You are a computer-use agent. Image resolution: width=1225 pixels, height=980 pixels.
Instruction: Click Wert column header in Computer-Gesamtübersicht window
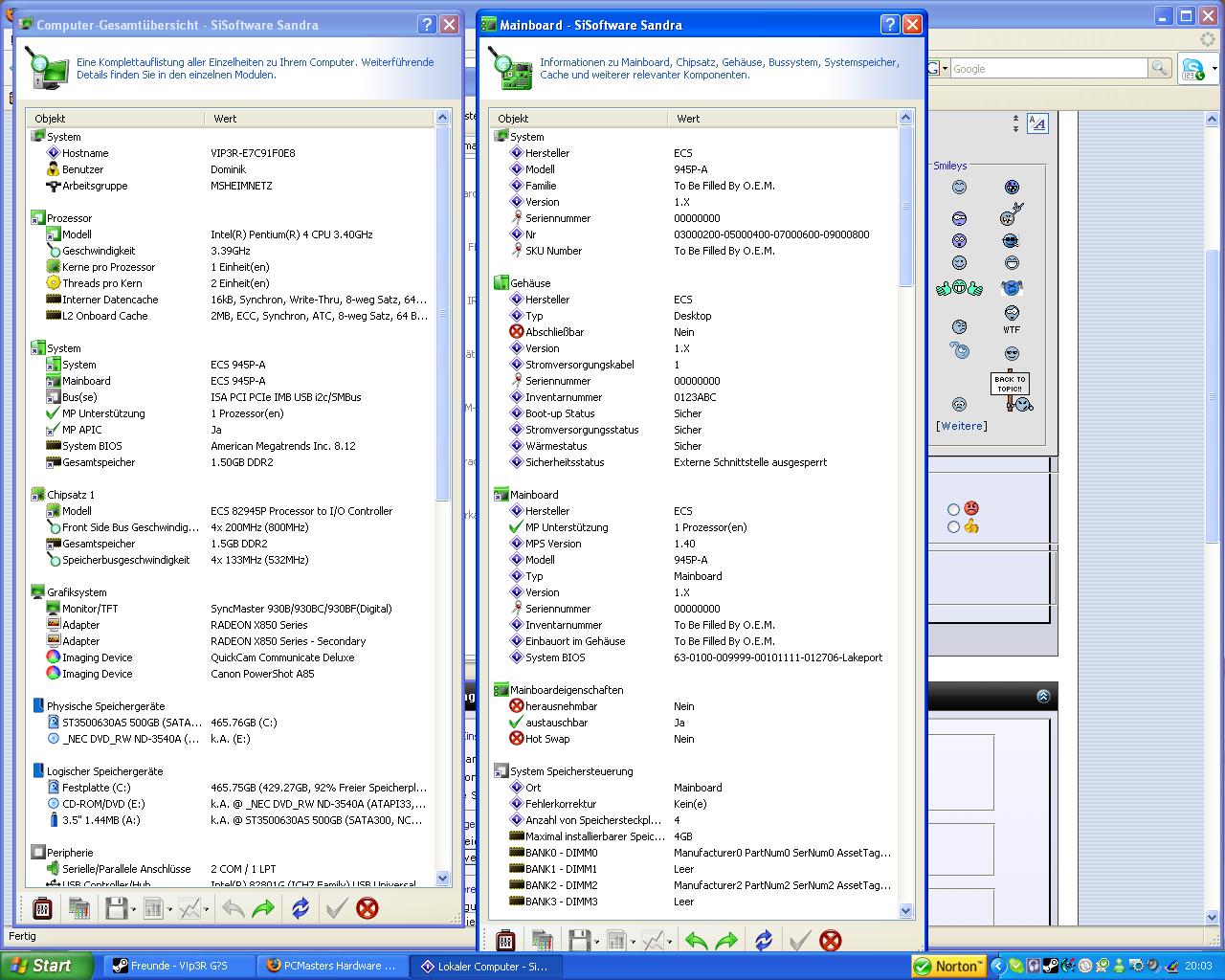tap(319, 118)
